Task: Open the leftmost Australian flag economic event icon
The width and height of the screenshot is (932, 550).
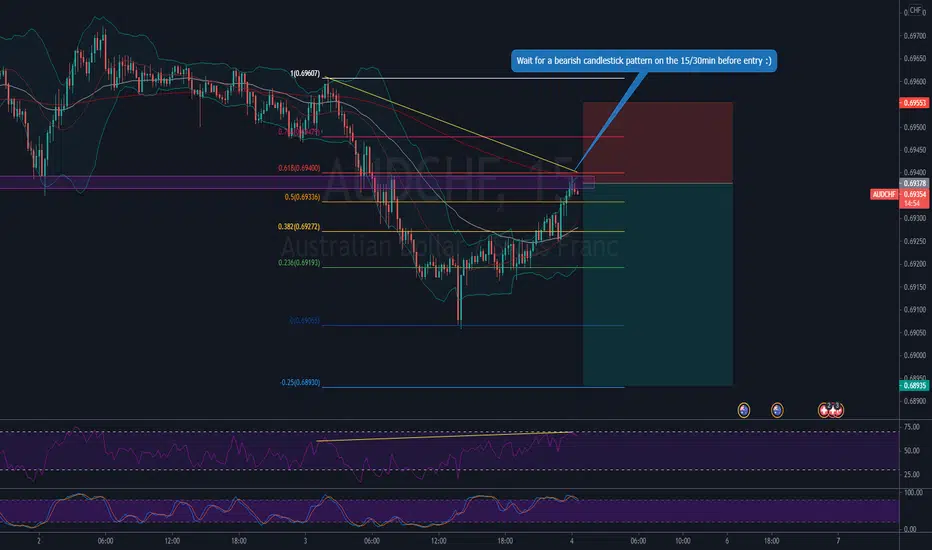Action: tap(744, 410)
